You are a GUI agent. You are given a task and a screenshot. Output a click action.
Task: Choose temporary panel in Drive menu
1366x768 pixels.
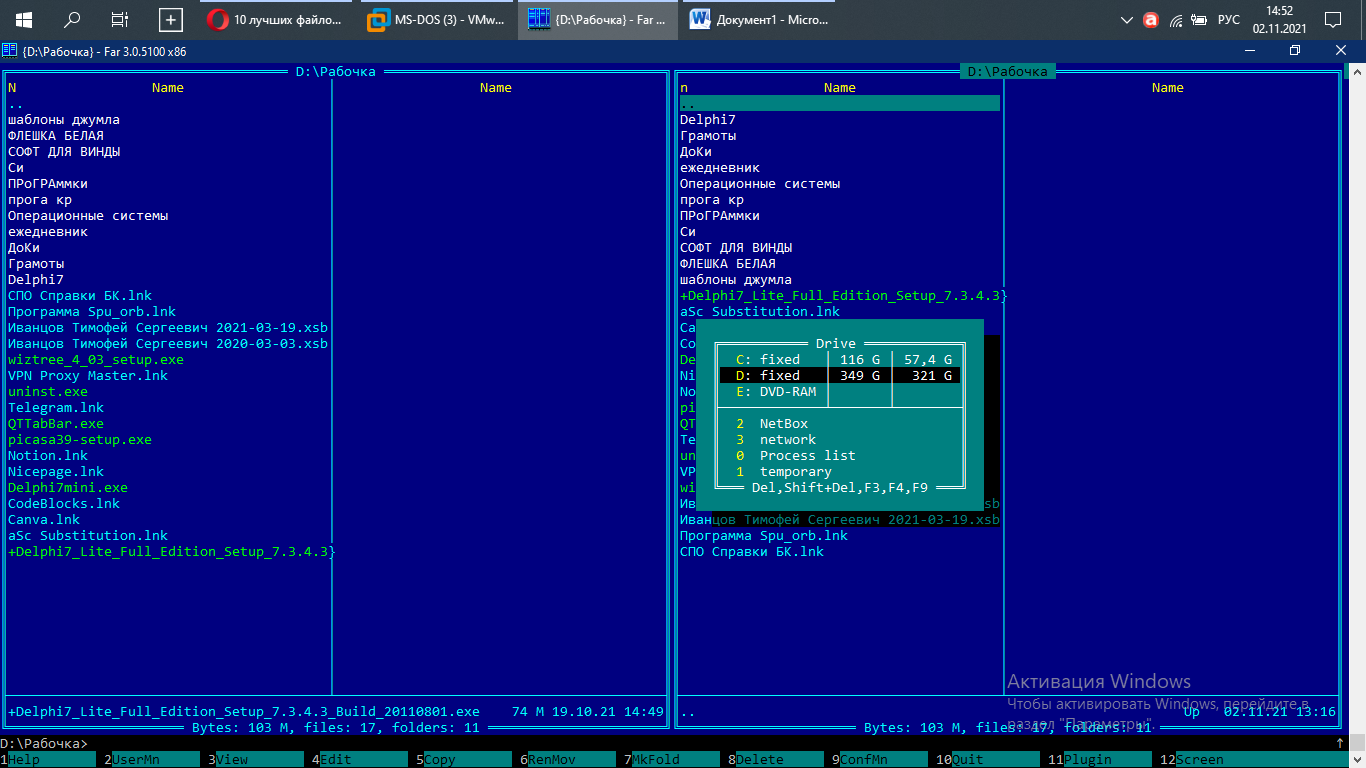(x=796, y=471)
